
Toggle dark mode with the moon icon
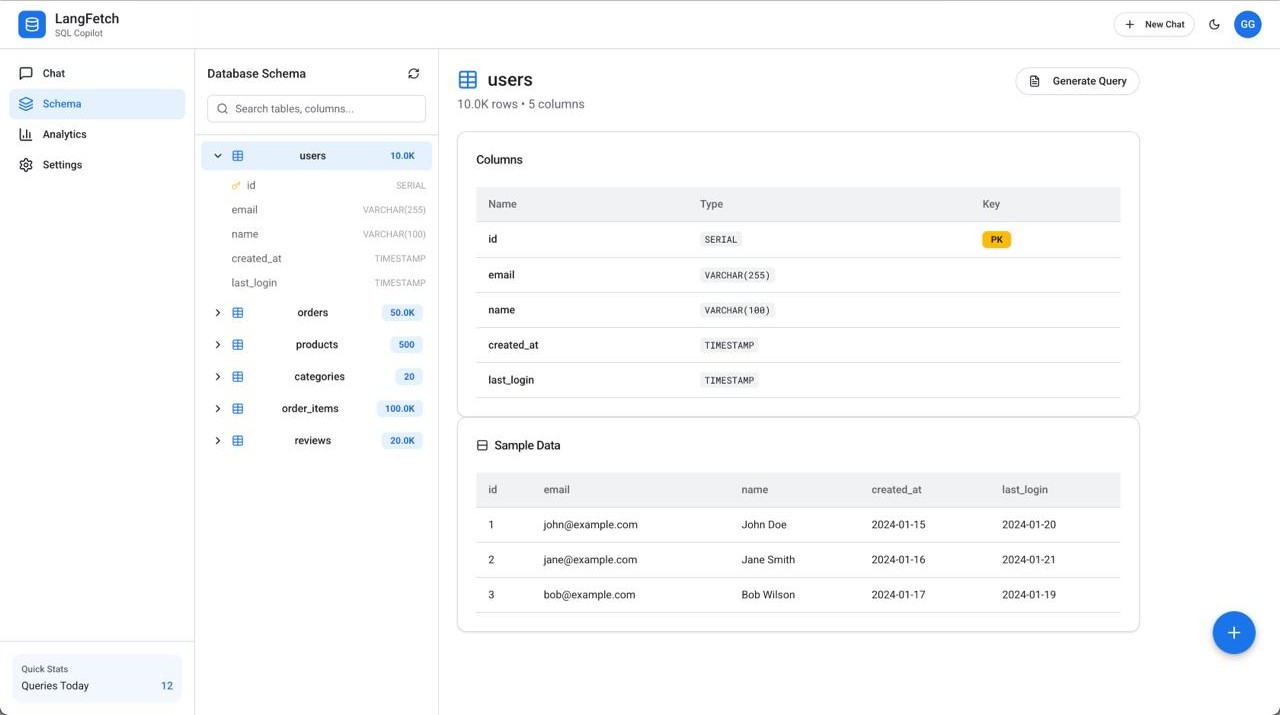[1214, 24]
